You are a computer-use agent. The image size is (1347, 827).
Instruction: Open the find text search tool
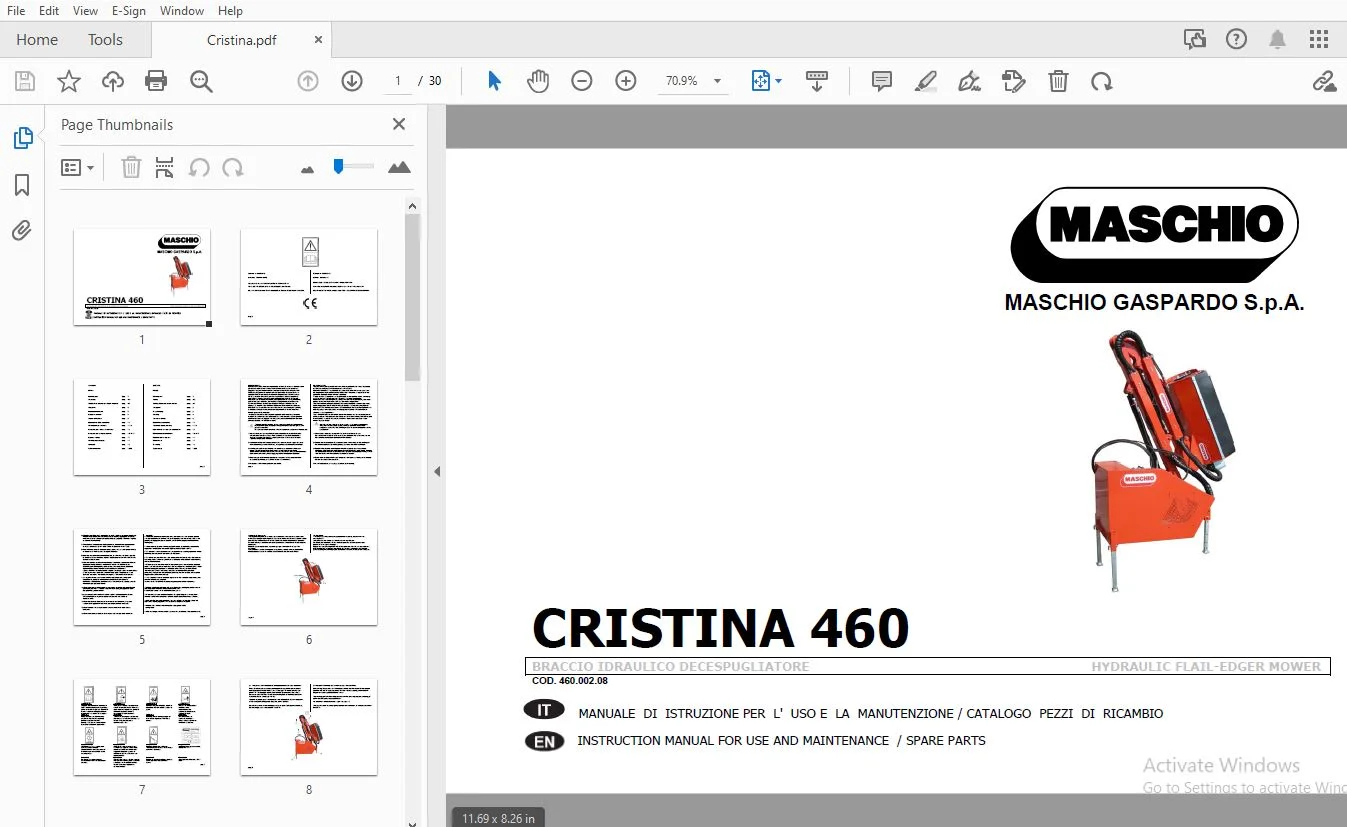tap(201, 81)
